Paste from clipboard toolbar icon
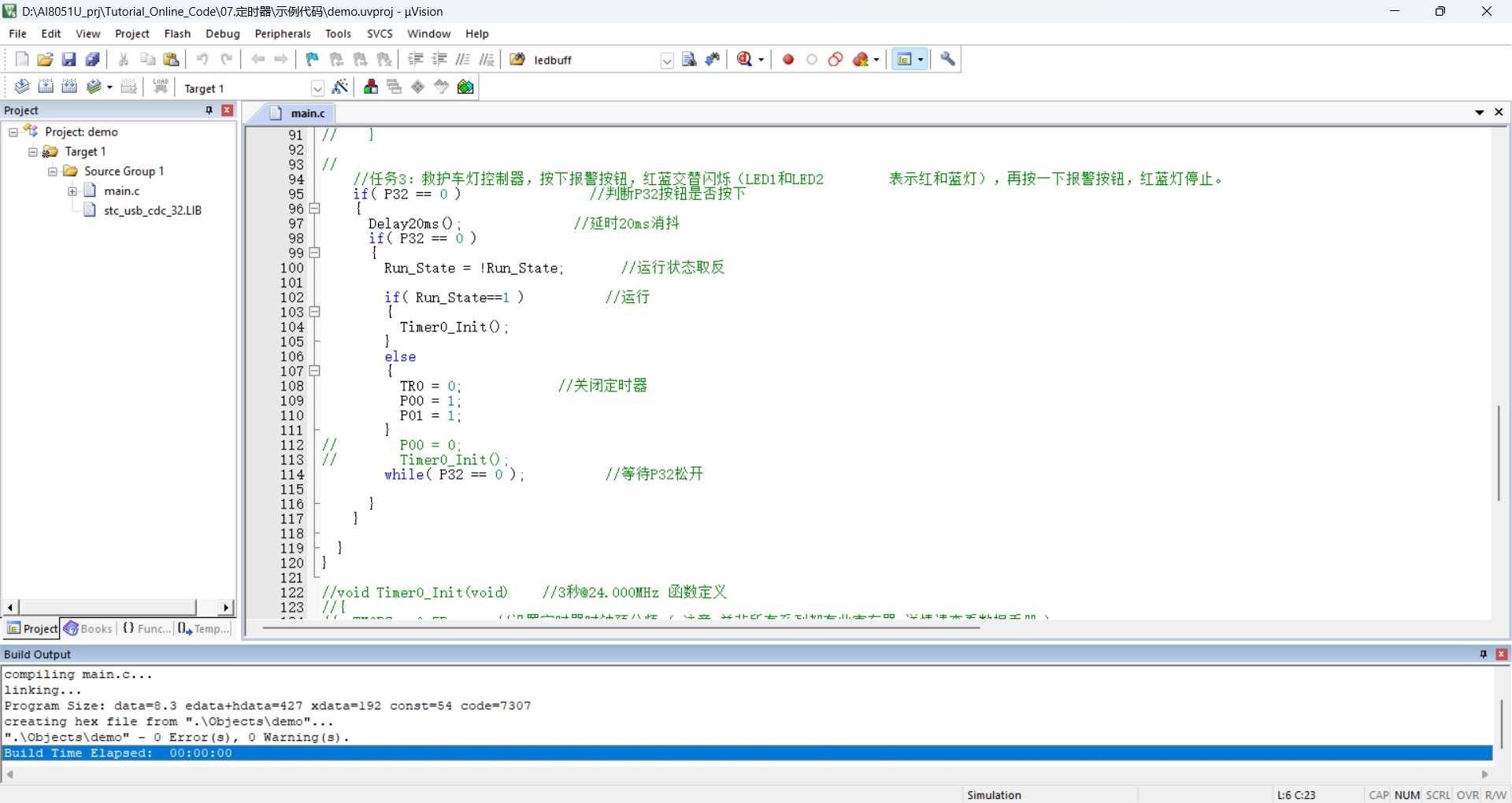1512x803 pixels. click(x=171, y=59)
